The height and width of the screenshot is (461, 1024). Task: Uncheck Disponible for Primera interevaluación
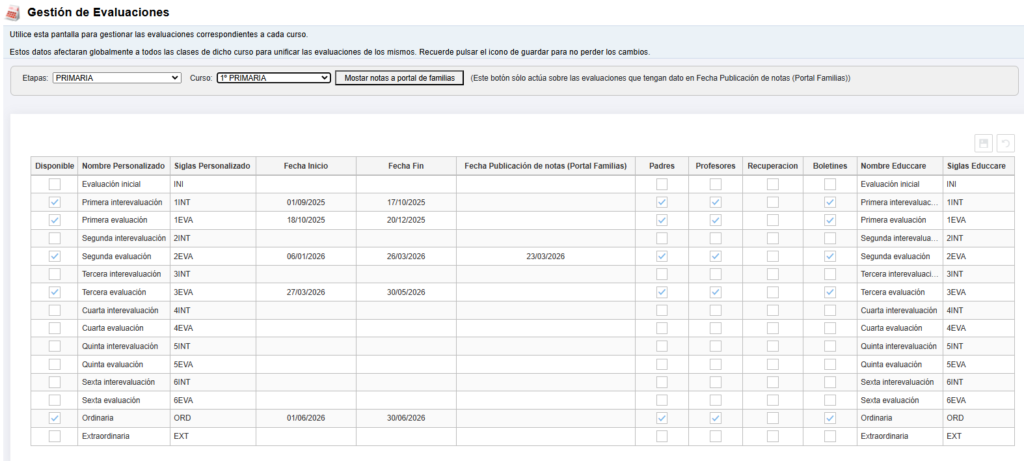click(x=54, y=202)
